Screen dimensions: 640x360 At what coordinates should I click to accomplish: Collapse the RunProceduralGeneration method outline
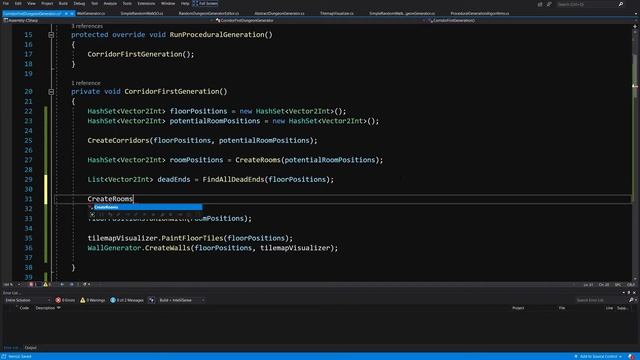(51, 35)
